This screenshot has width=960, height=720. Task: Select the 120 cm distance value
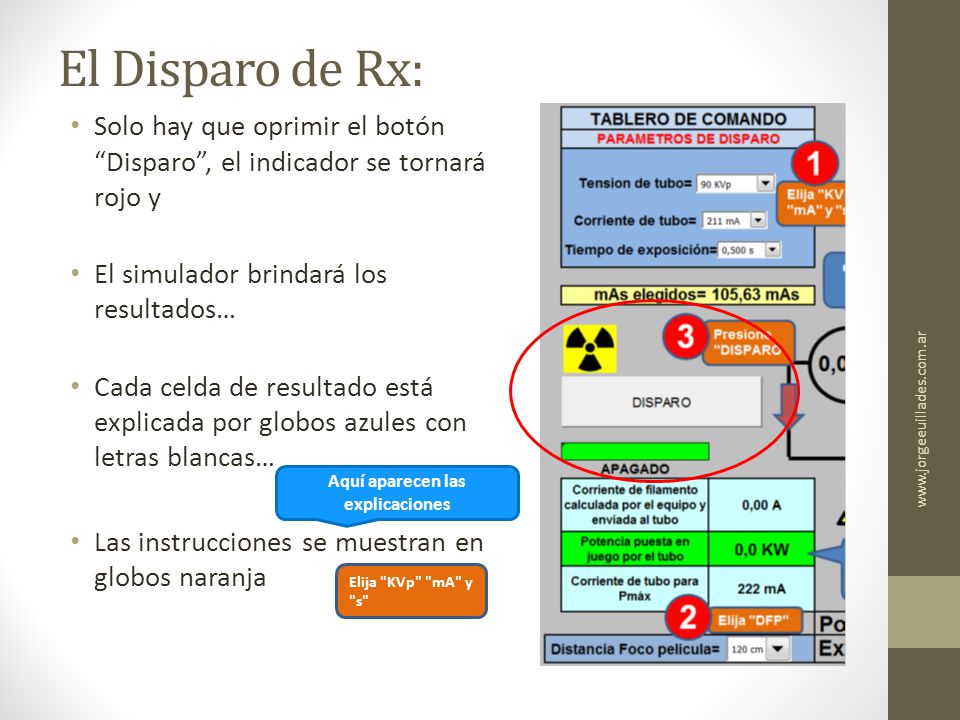click(748, 649)
